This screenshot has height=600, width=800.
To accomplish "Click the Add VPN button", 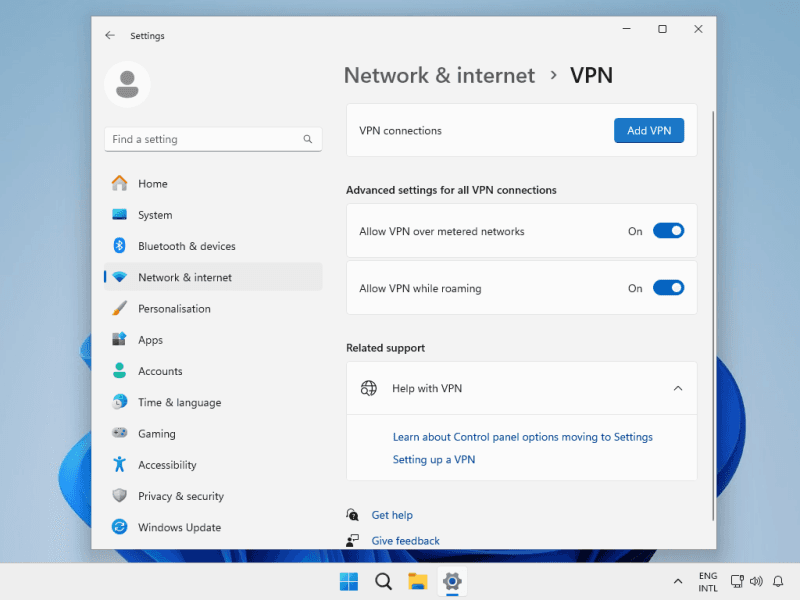I will coord(648,131).
